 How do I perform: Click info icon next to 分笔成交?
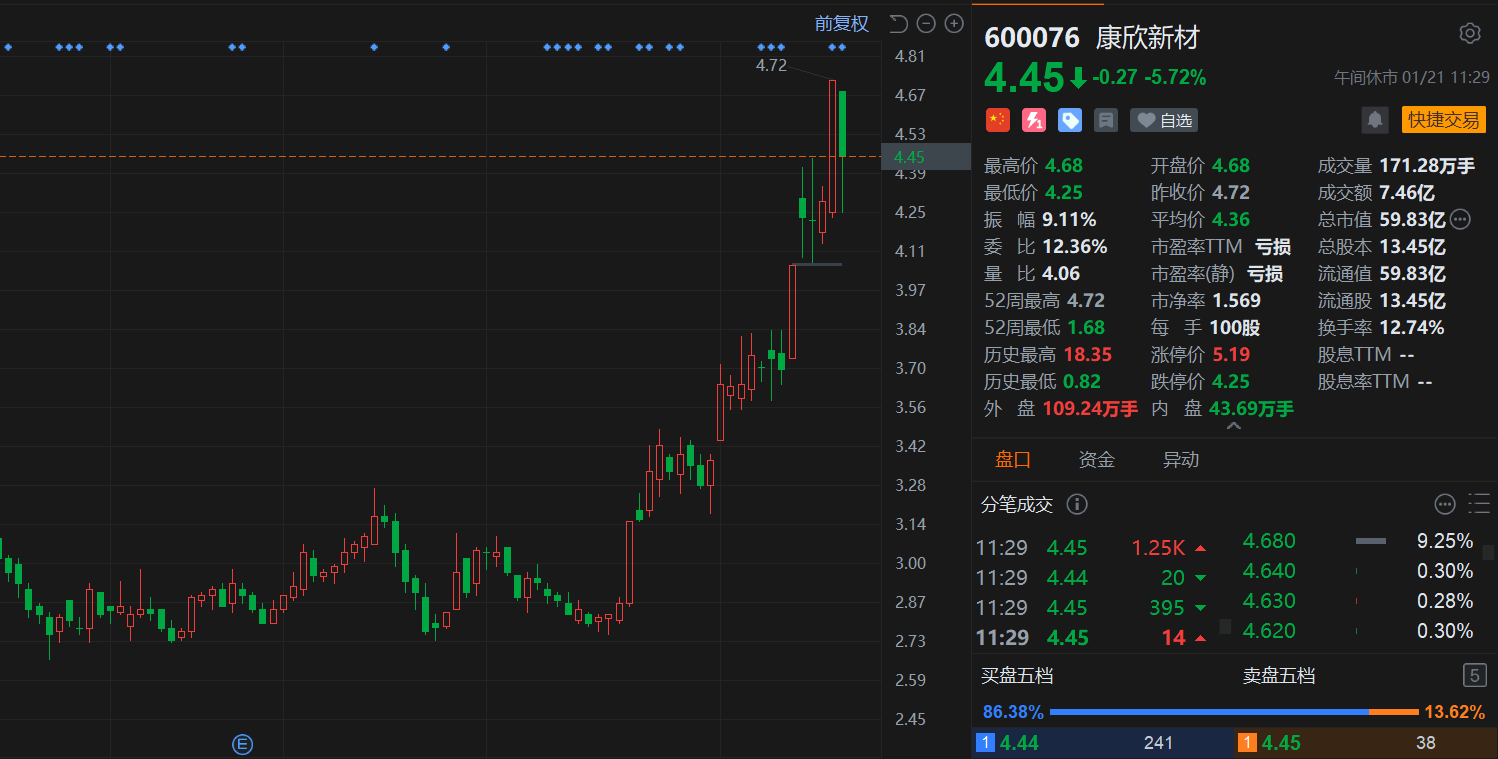pyautogui.click(x=1077, y=504)
